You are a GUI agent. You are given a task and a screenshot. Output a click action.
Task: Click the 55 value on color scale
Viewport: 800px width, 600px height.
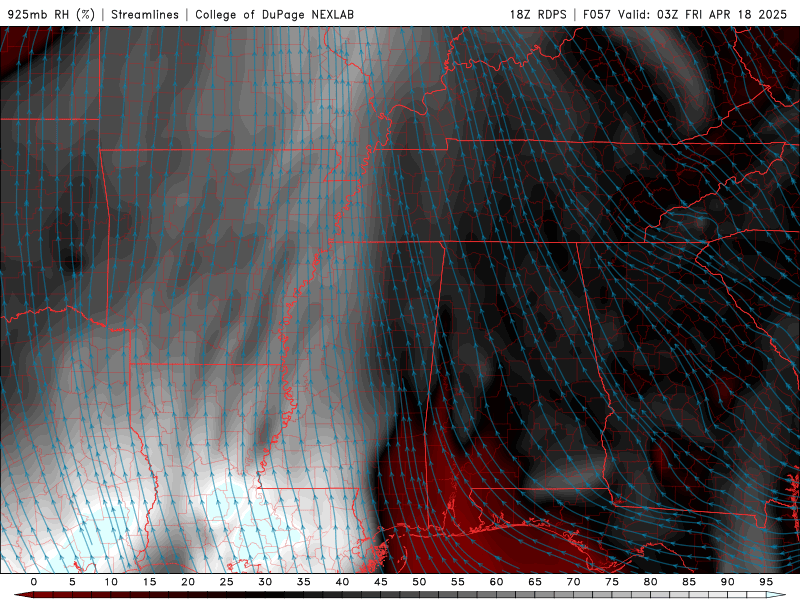458,582
